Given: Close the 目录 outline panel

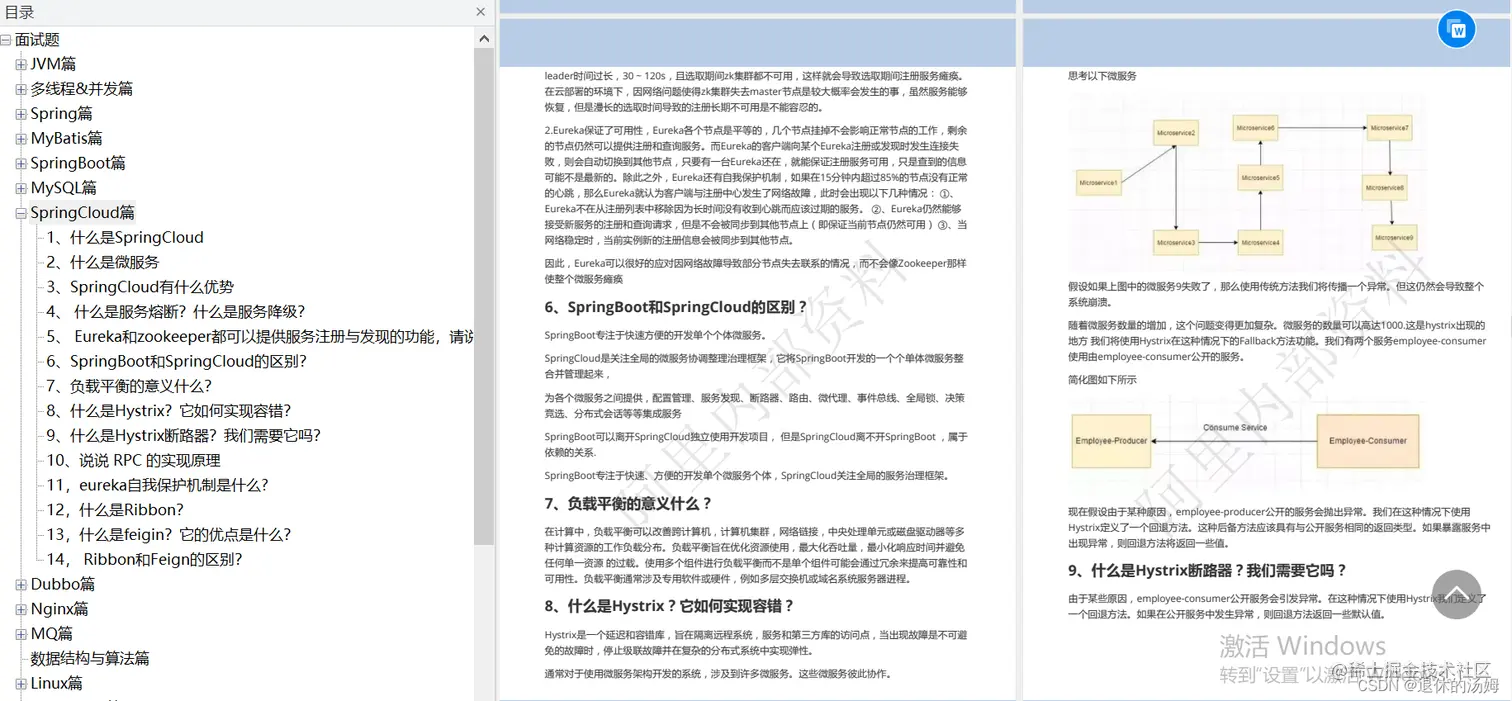Looking at the screenshot, I should tap(481, 12).
